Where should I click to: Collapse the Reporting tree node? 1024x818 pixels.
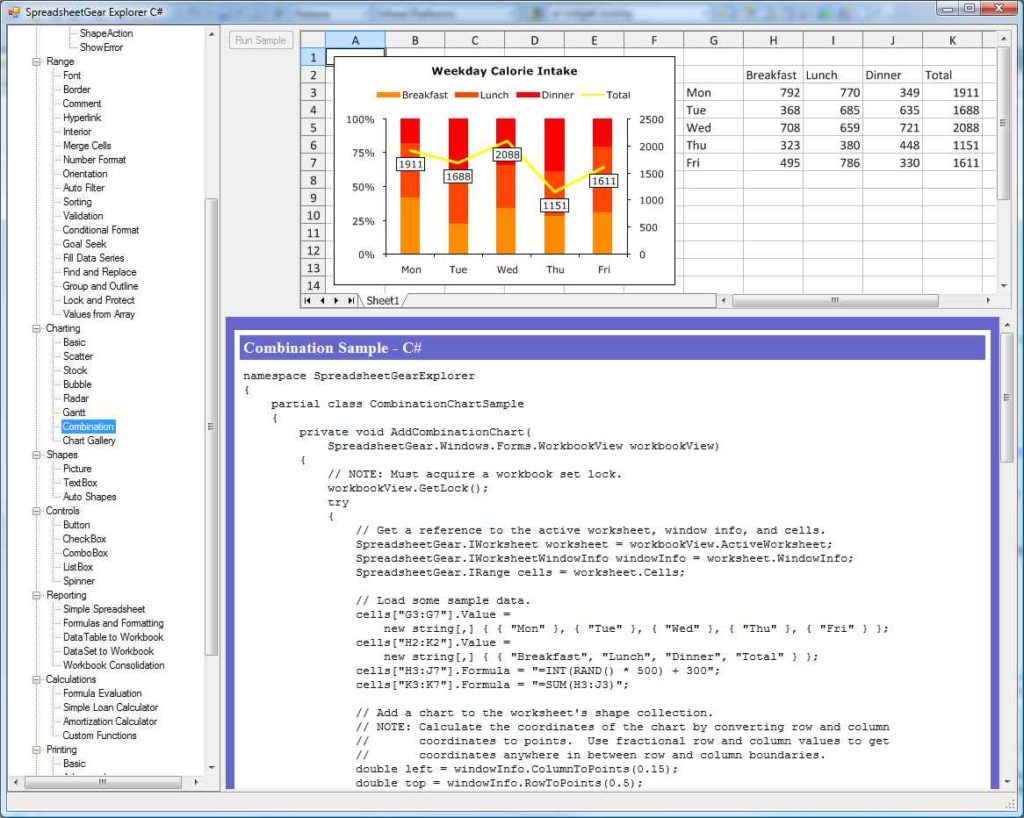coord(37,595)
